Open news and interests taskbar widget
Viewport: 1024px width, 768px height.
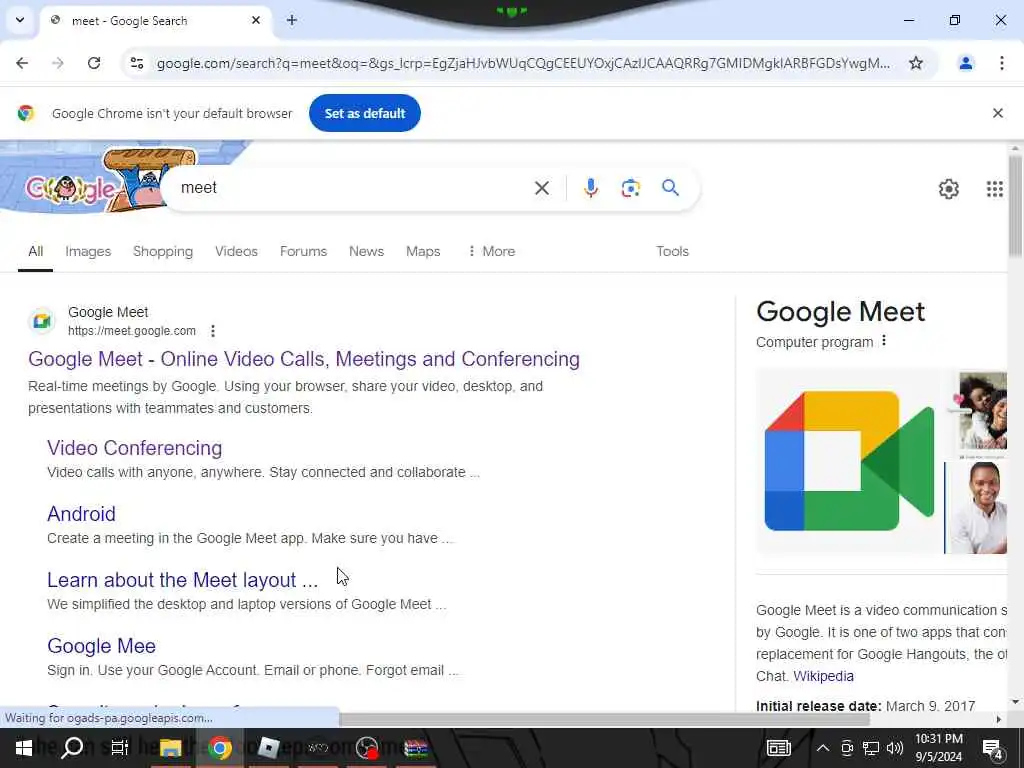point(778,748)
